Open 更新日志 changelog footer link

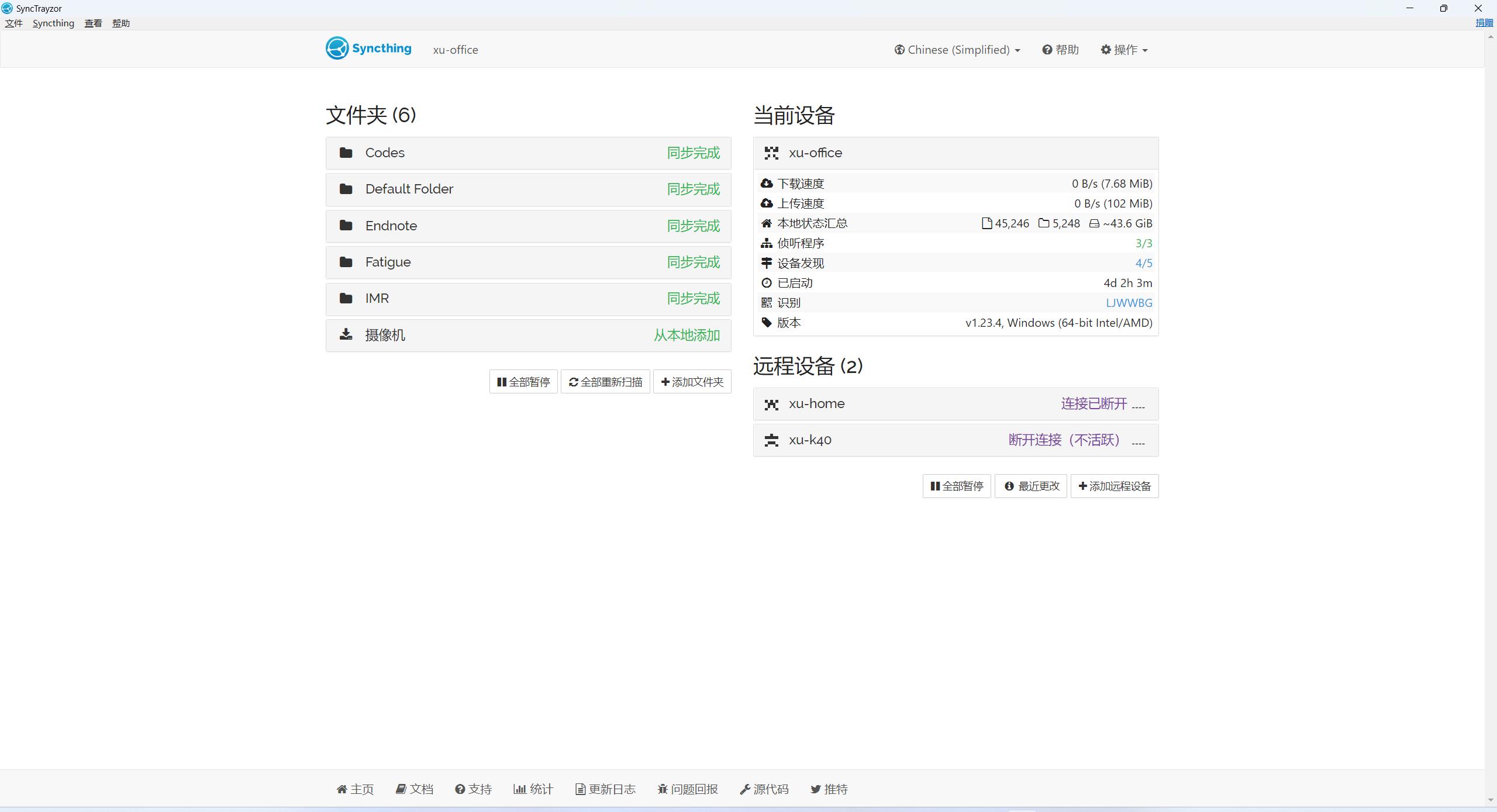click(x=605, y=789)
